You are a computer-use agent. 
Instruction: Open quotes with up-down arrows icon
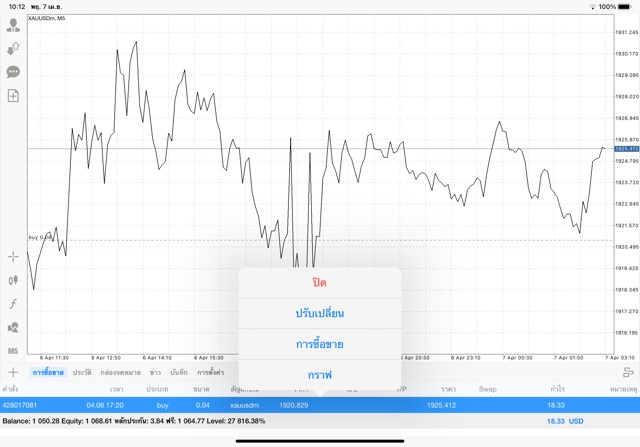13,48
